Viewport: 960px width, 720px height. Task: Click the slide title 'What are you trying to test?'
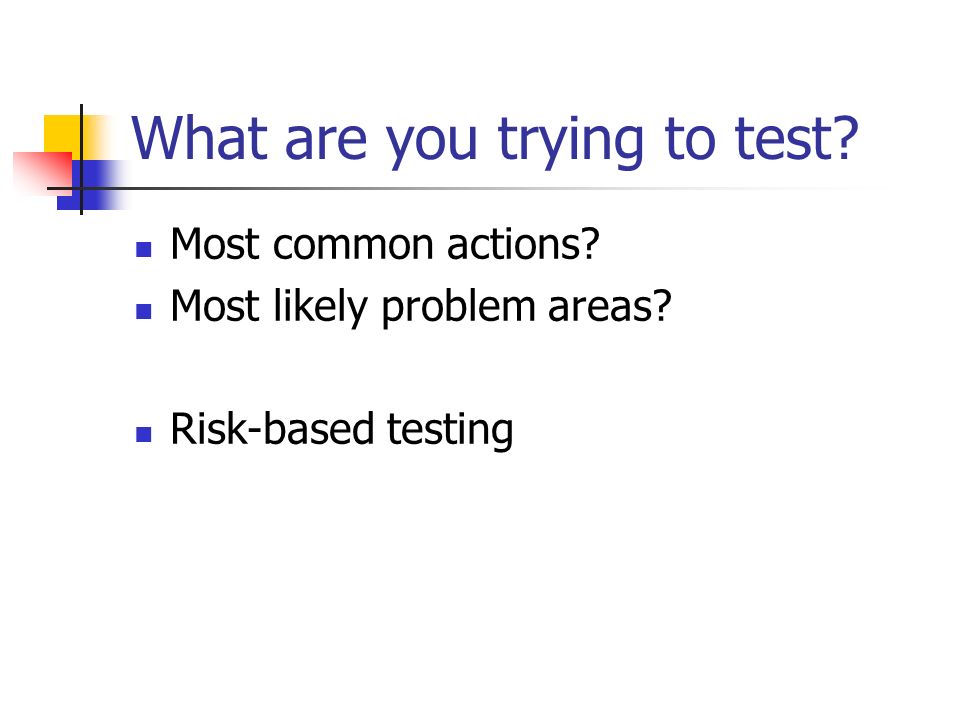pyautogui.click(x=495, y=140)
